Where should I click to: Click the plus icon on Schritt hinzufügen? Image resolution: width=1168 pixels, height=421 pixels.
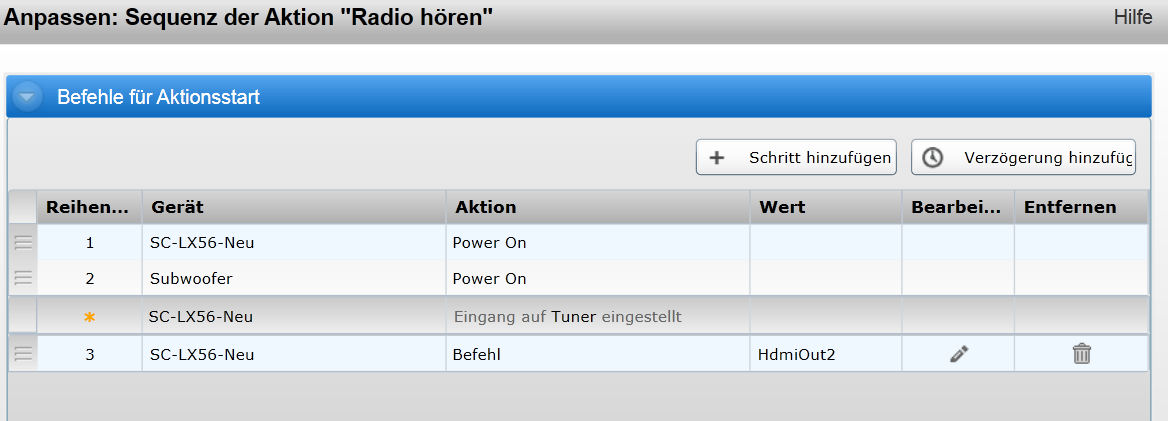point(716,158)
